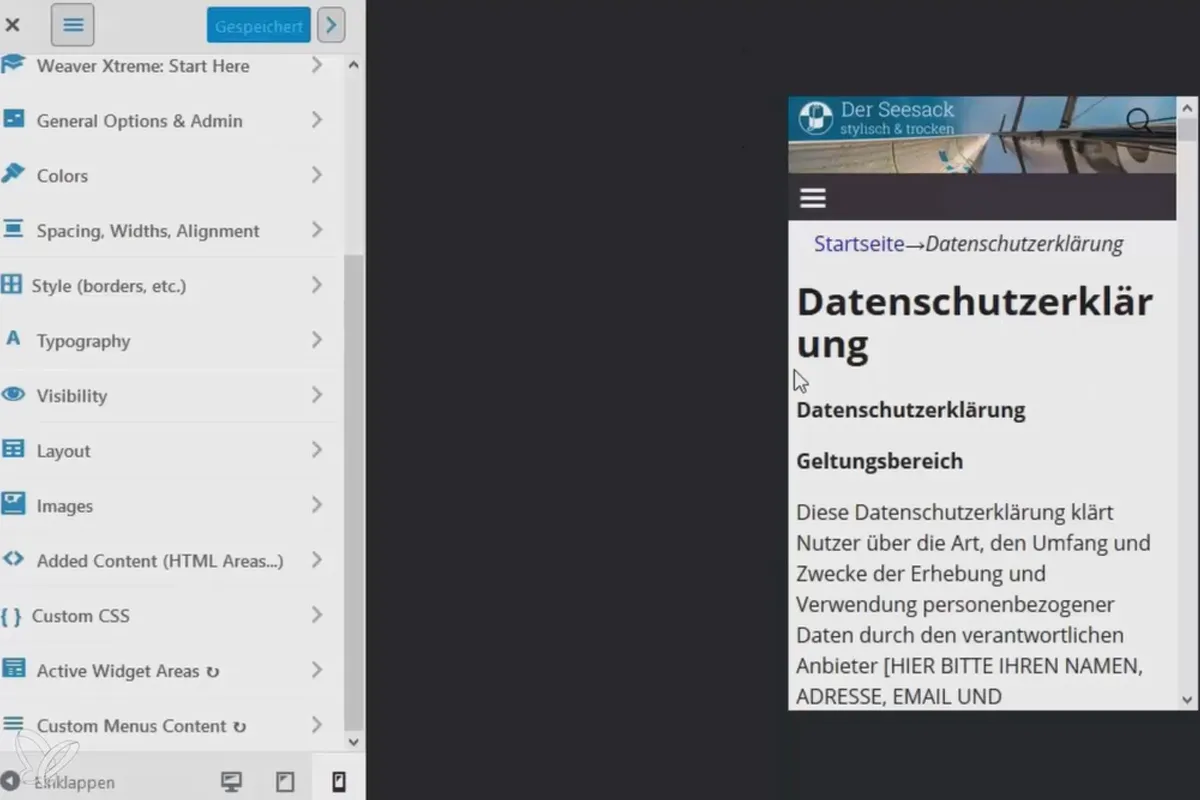Open Weaver Xtreme: Start Here section
Viewport: 1200px width, 800px height.
click(172, 66)
